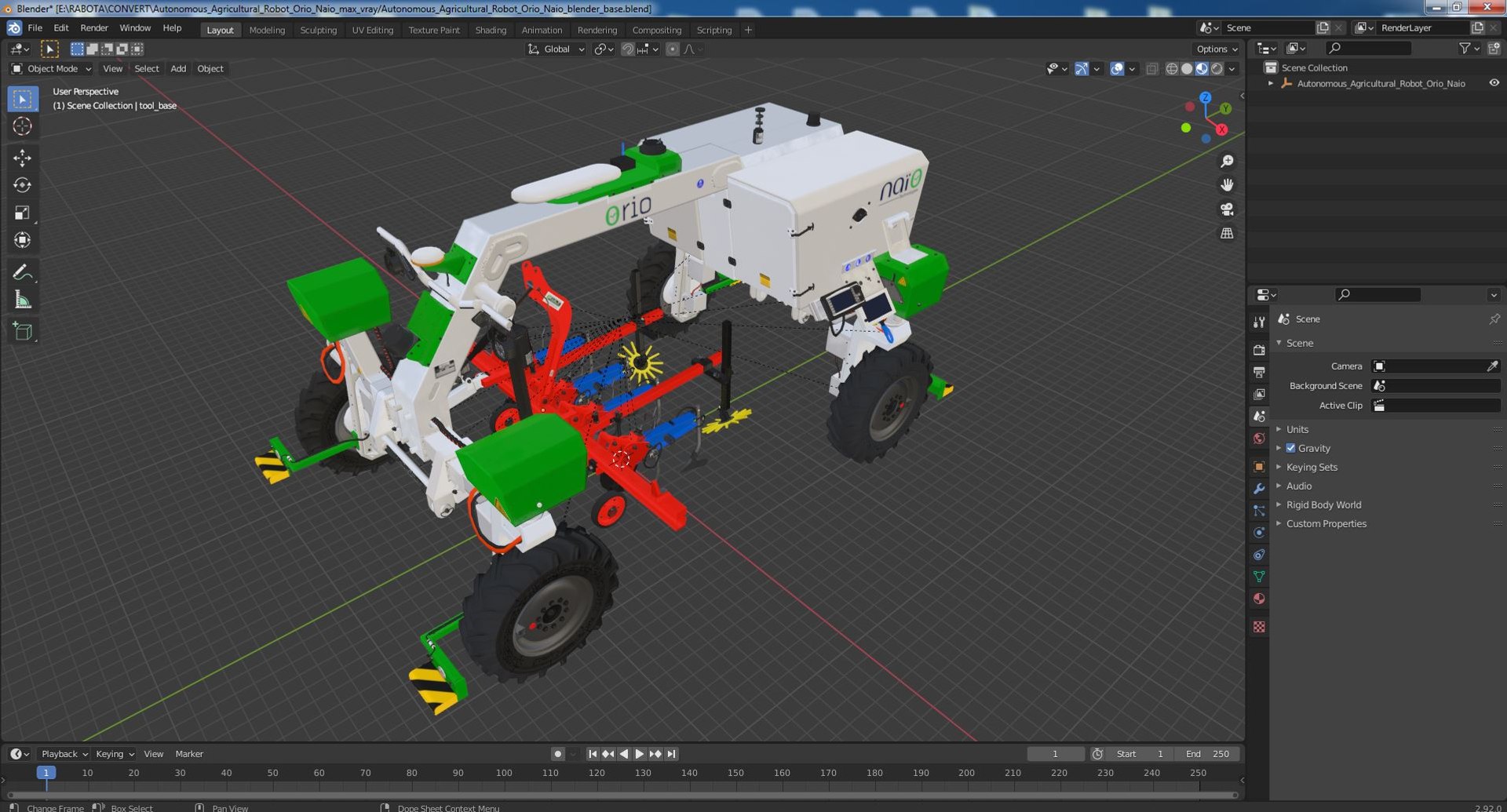This screenshot has width=1507, height=812.
Task: Expand the Units panel
Action: coord(1297,429)
